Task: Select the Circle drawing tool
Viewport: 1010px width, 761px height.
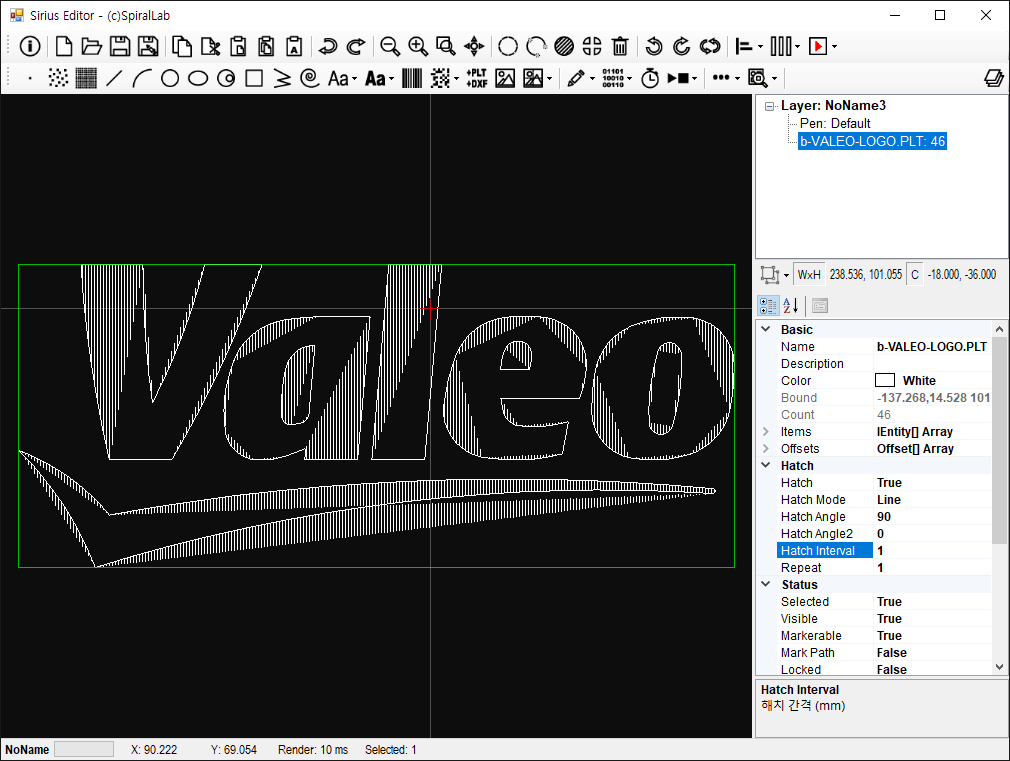Action: tap(170, 79)
